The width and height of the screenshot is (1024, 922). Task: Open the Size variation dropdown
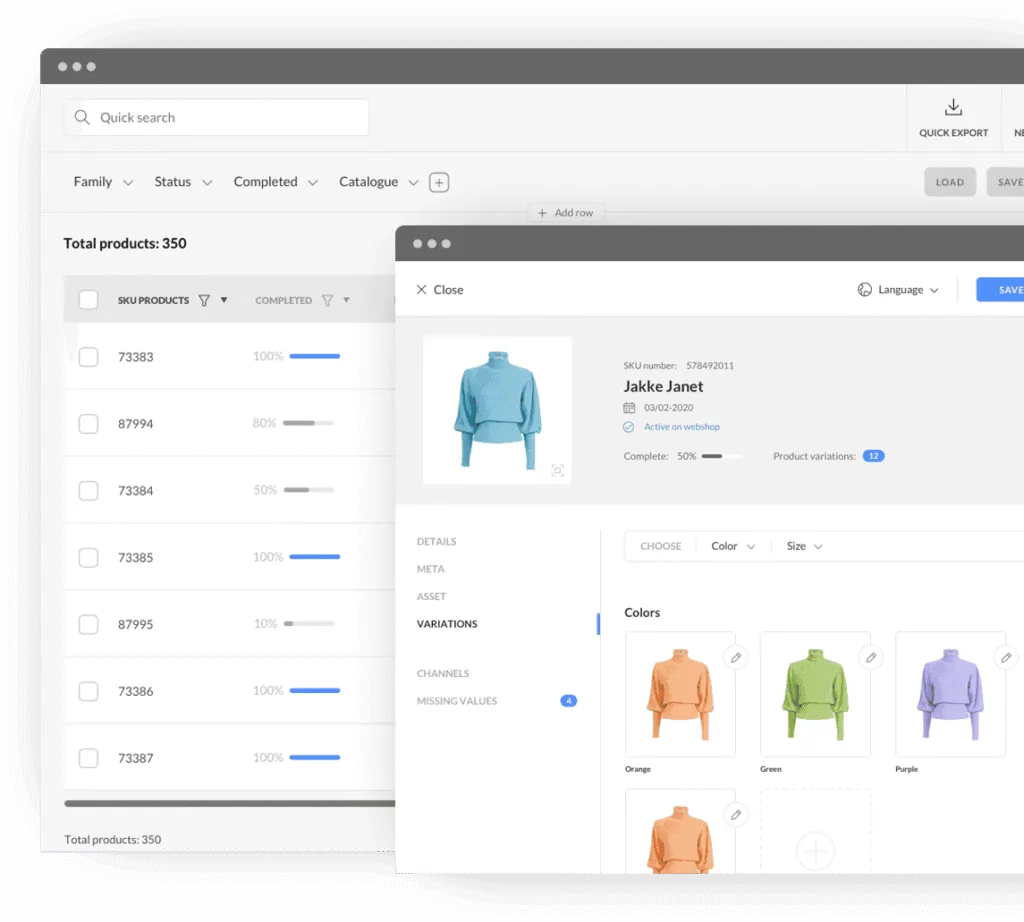(x=804, y=546)
